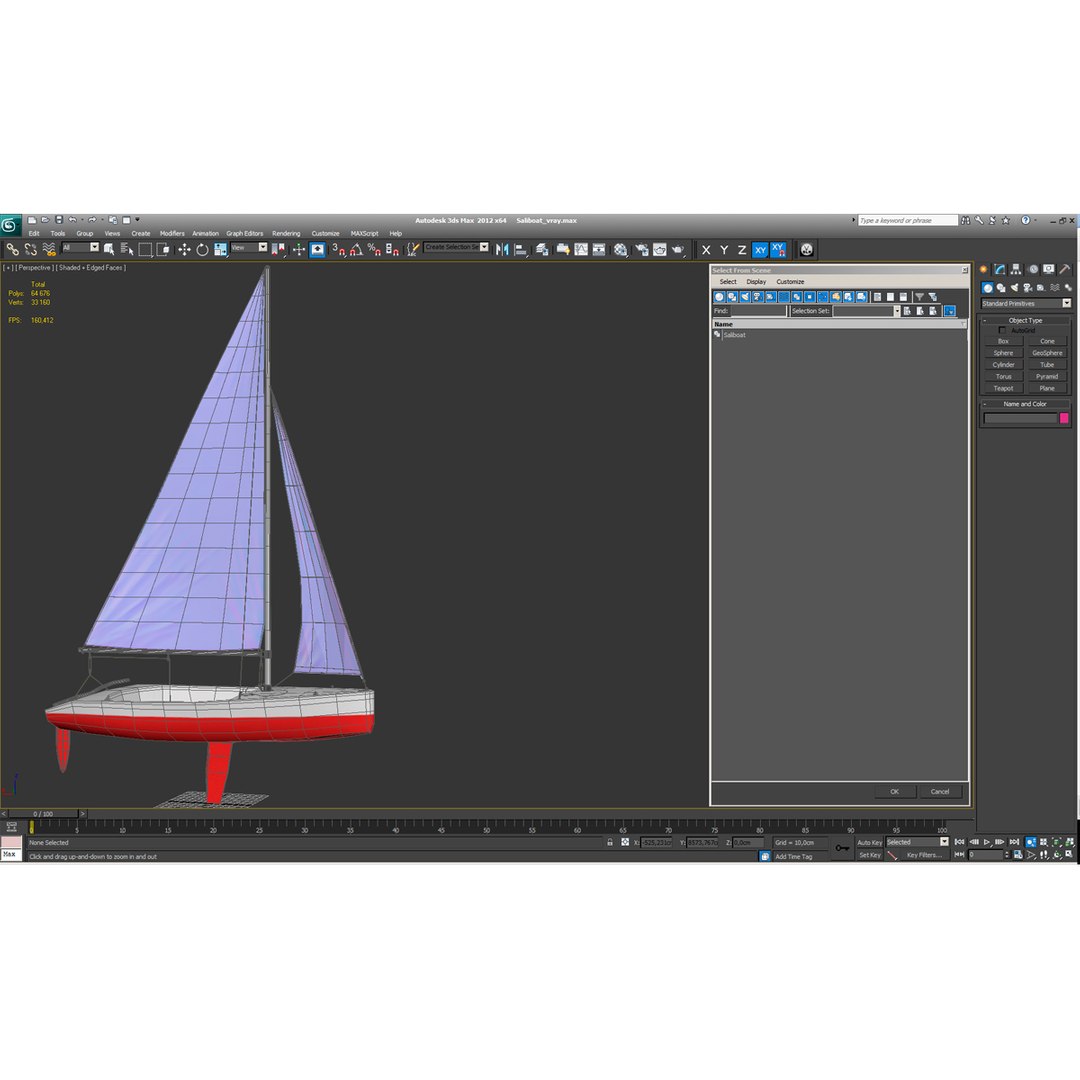Open the Edit menu

click(x=34, y=233)
